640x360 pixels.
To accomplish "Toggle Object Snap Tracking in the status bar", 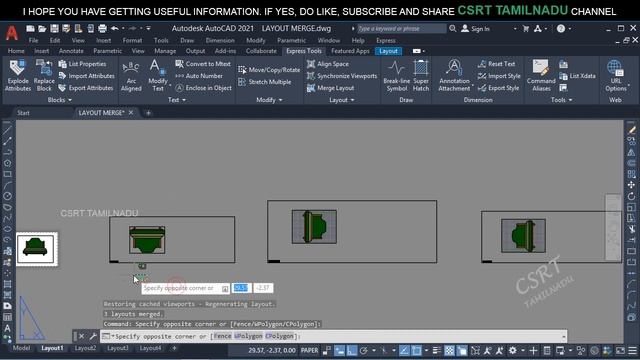I will (404, 351).
